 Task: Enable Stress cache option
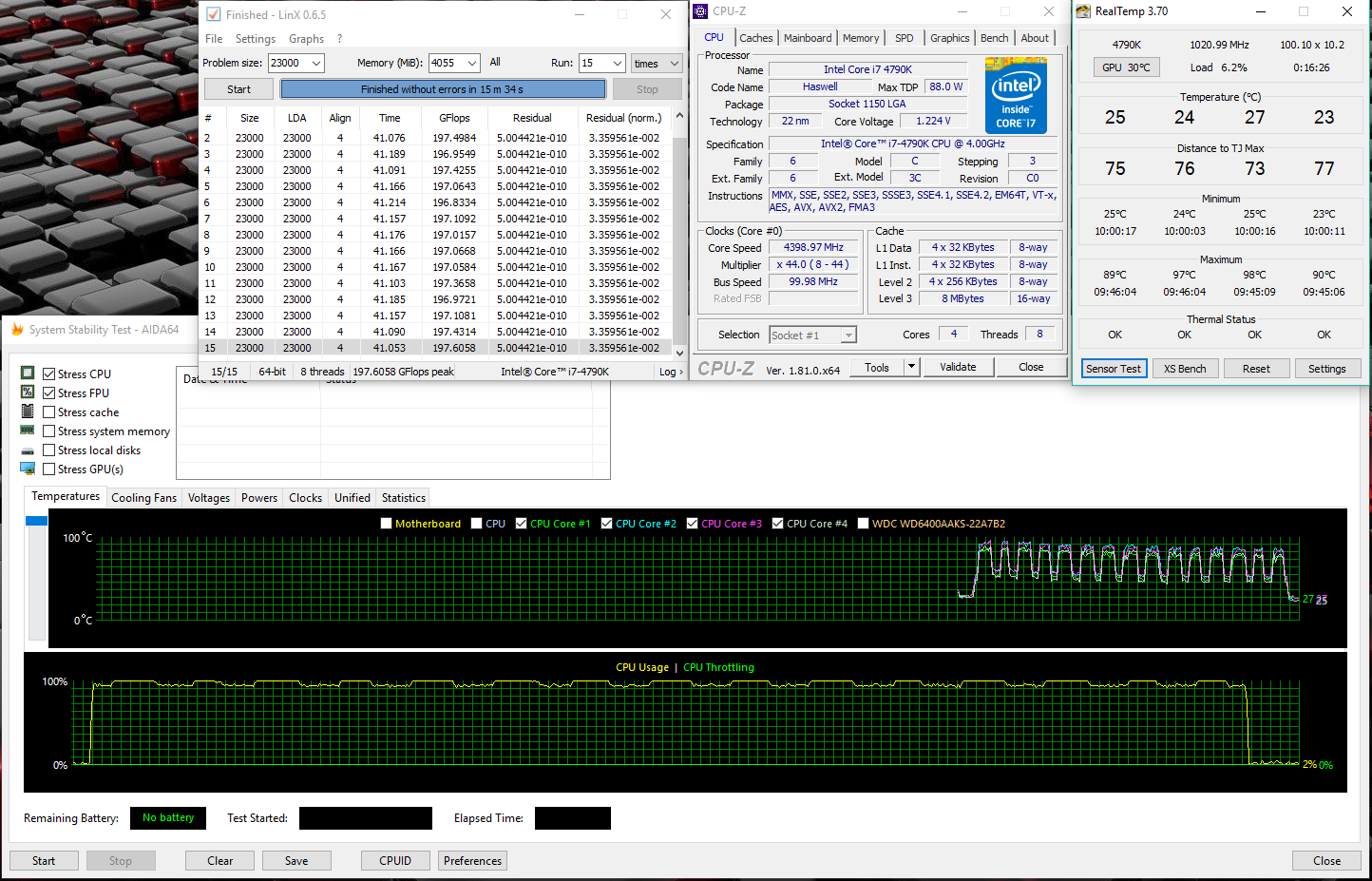pyautogui.click(x=48, y=412)
